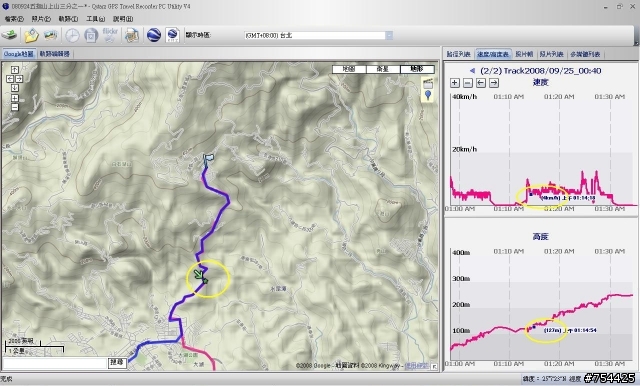Zoom in the map with the plus button

[15, 98]
